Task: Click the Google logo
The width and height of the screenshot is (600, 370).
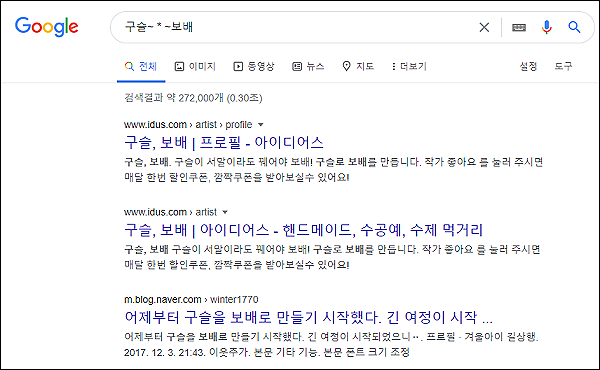Action: tap(47, 27)
